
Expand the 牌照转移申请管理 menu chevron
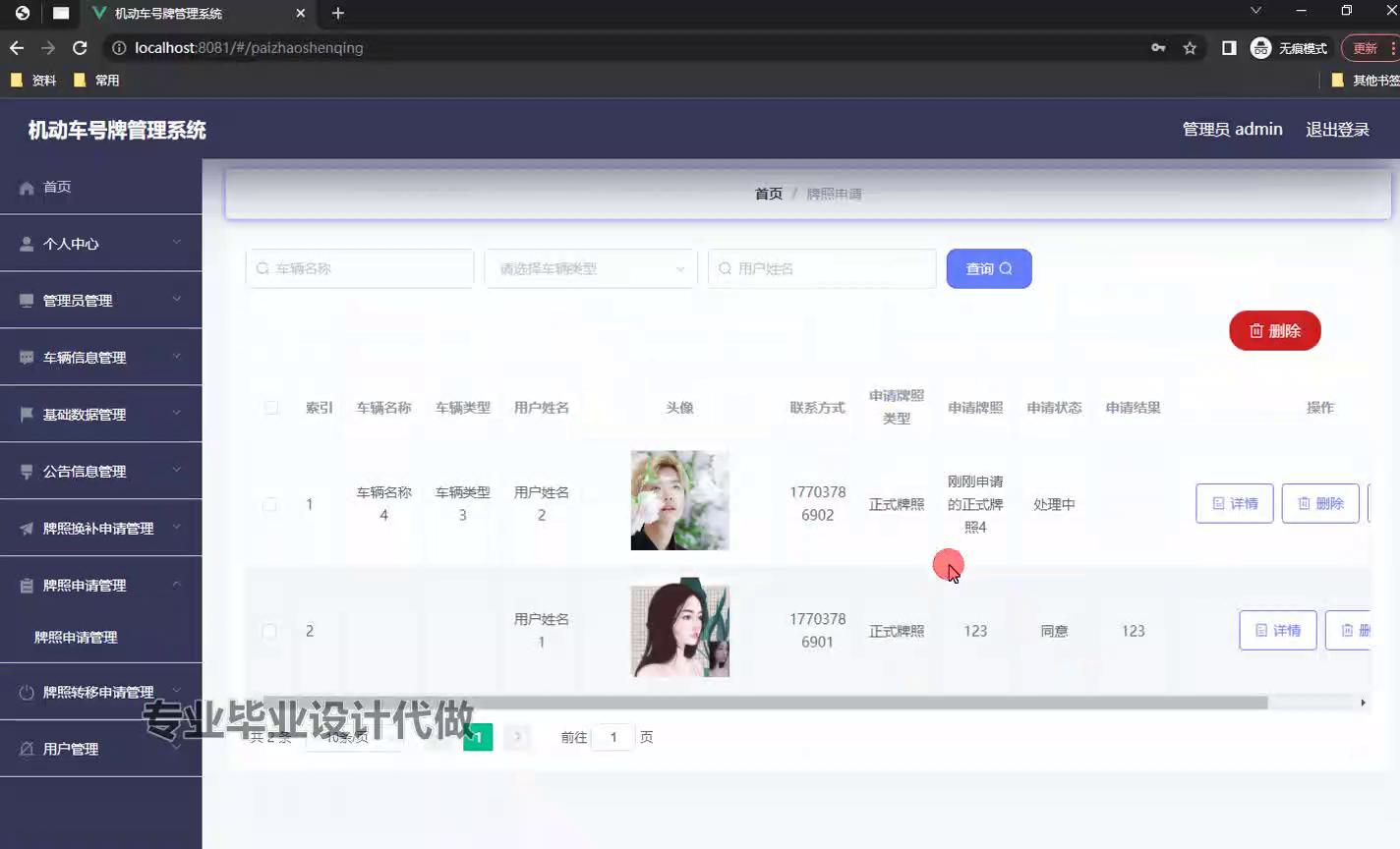(x=177, y=691)
